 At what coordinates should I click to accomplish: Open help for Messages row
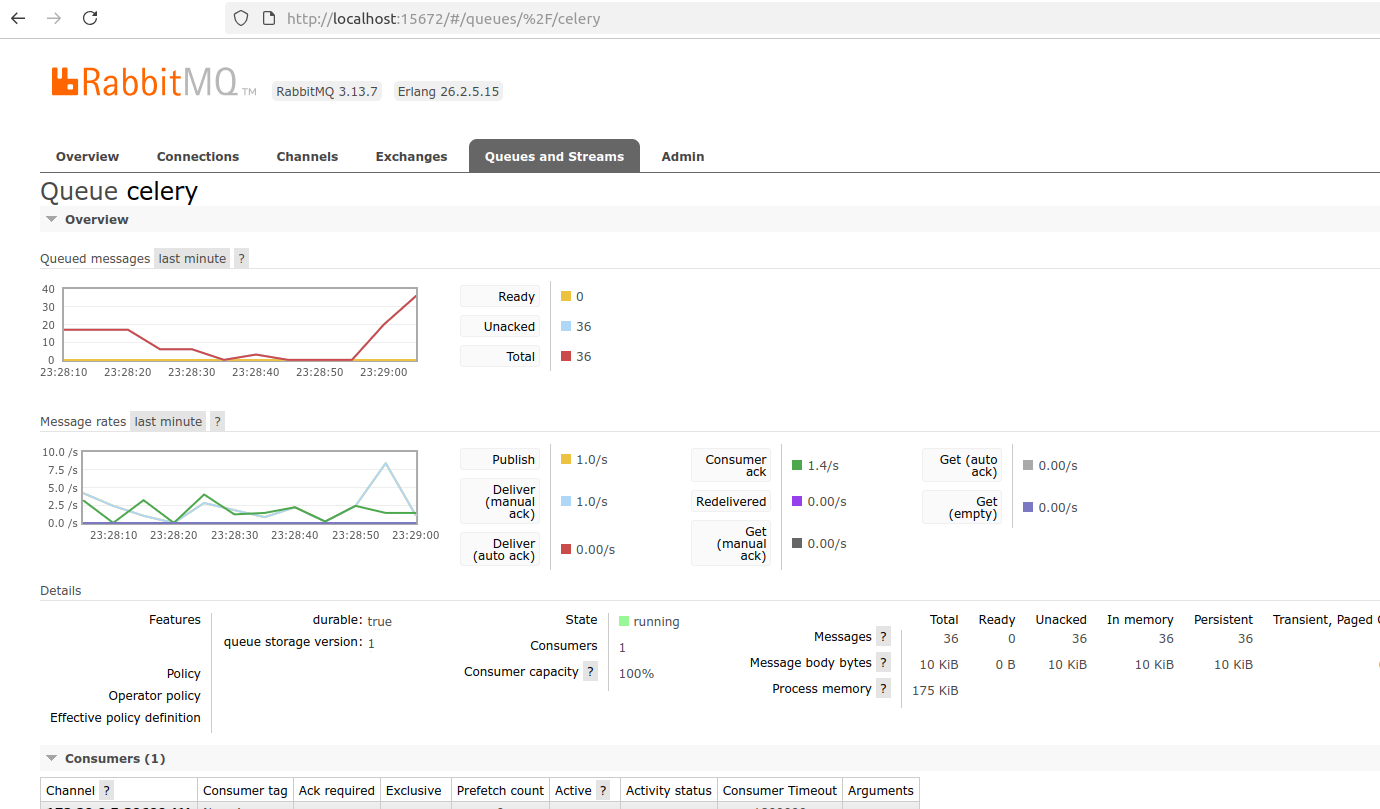pyautogui.click(x=883, y=636)
